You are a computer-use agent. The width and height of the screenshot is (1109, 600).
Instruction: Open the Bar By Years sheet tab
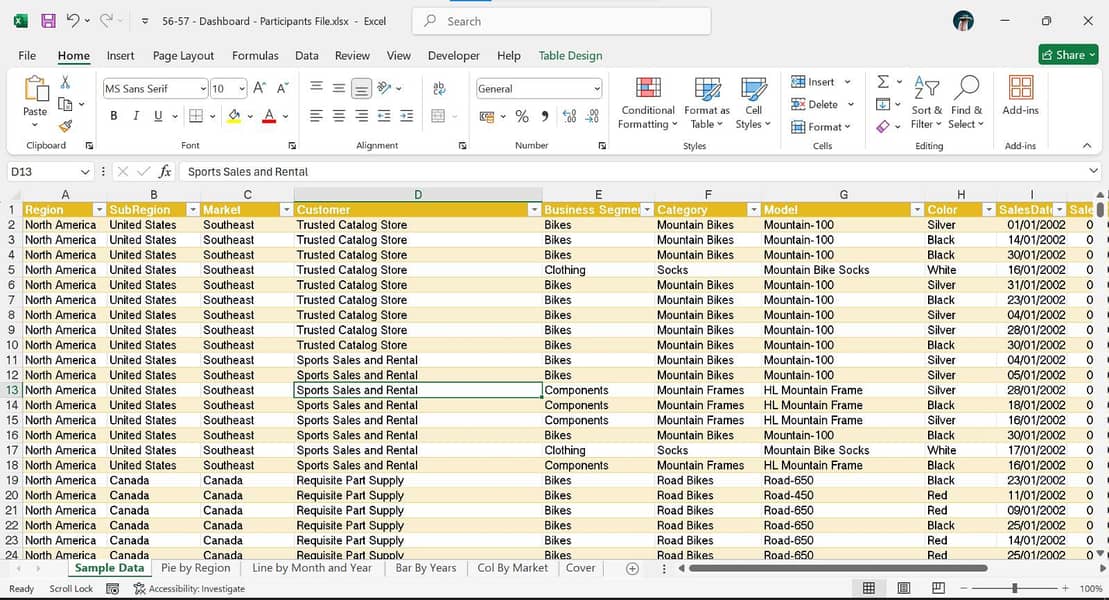click(x=426, y=568)
